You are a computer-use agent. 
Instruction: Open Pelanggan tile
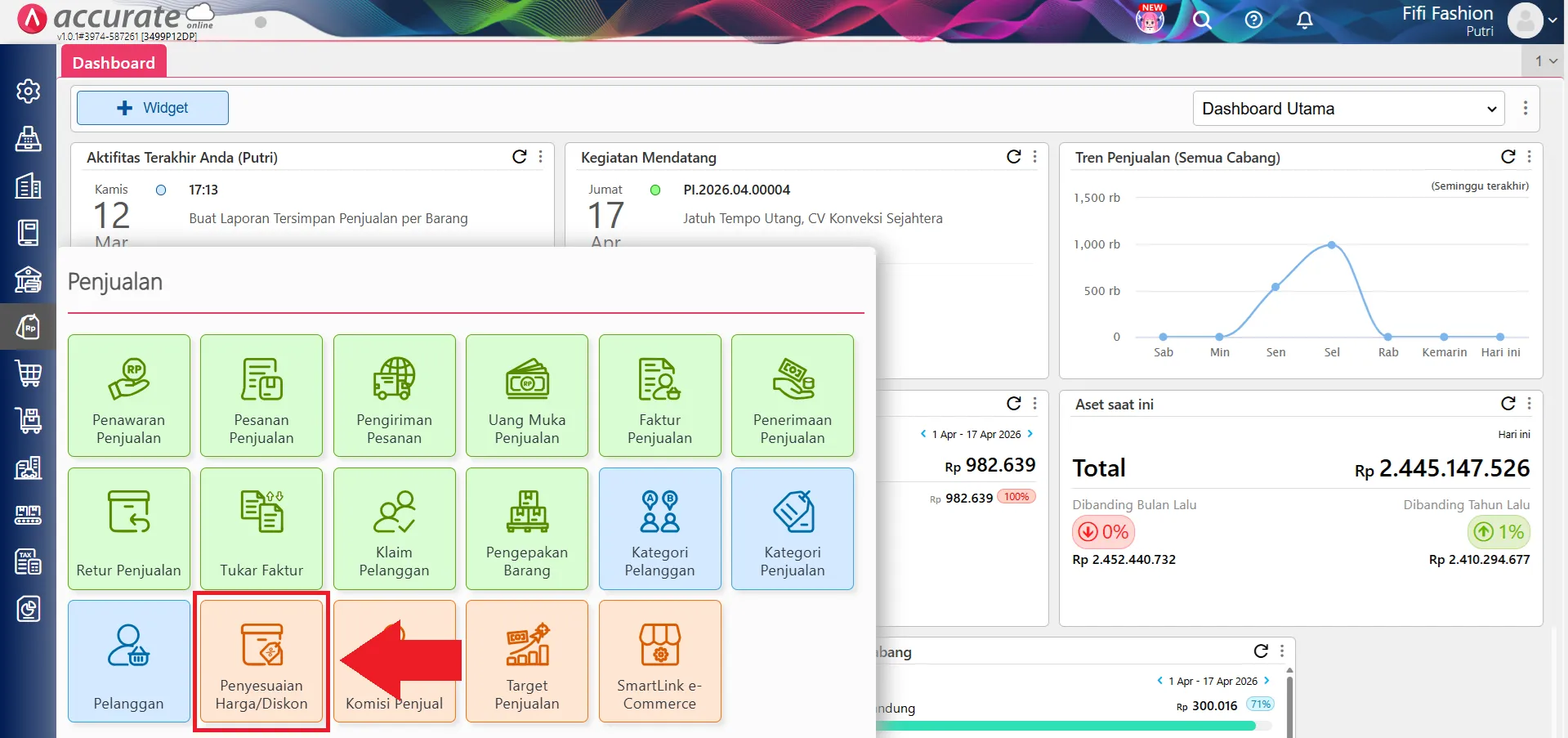pyautogui.click(x=129, y=661)
